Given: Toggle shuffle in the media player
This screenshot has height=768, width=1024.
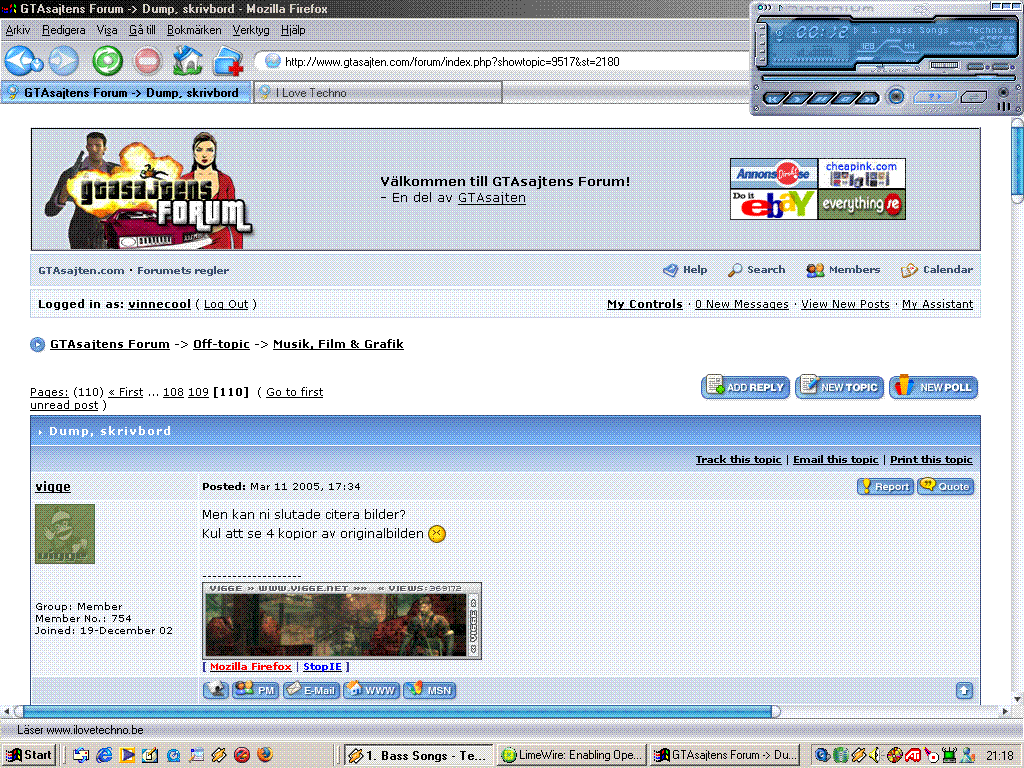Looking at the screenshot, I should 935,97.
